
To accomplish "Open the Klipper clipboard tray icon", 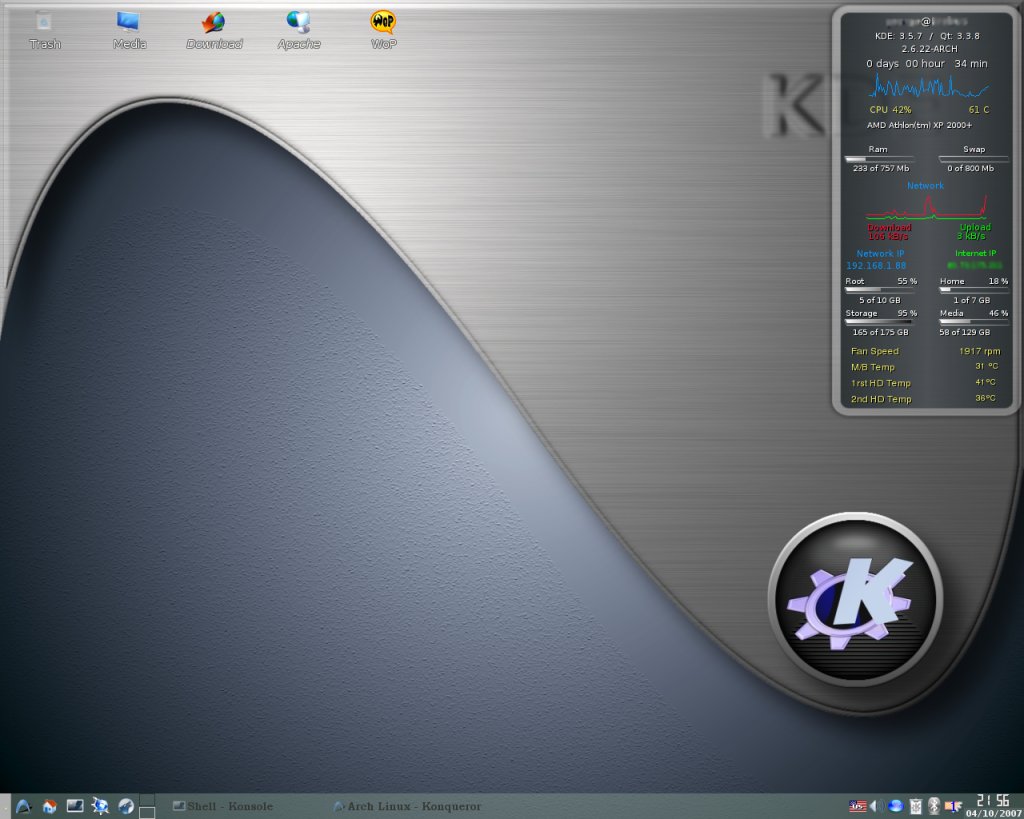I will click(916, 807).
